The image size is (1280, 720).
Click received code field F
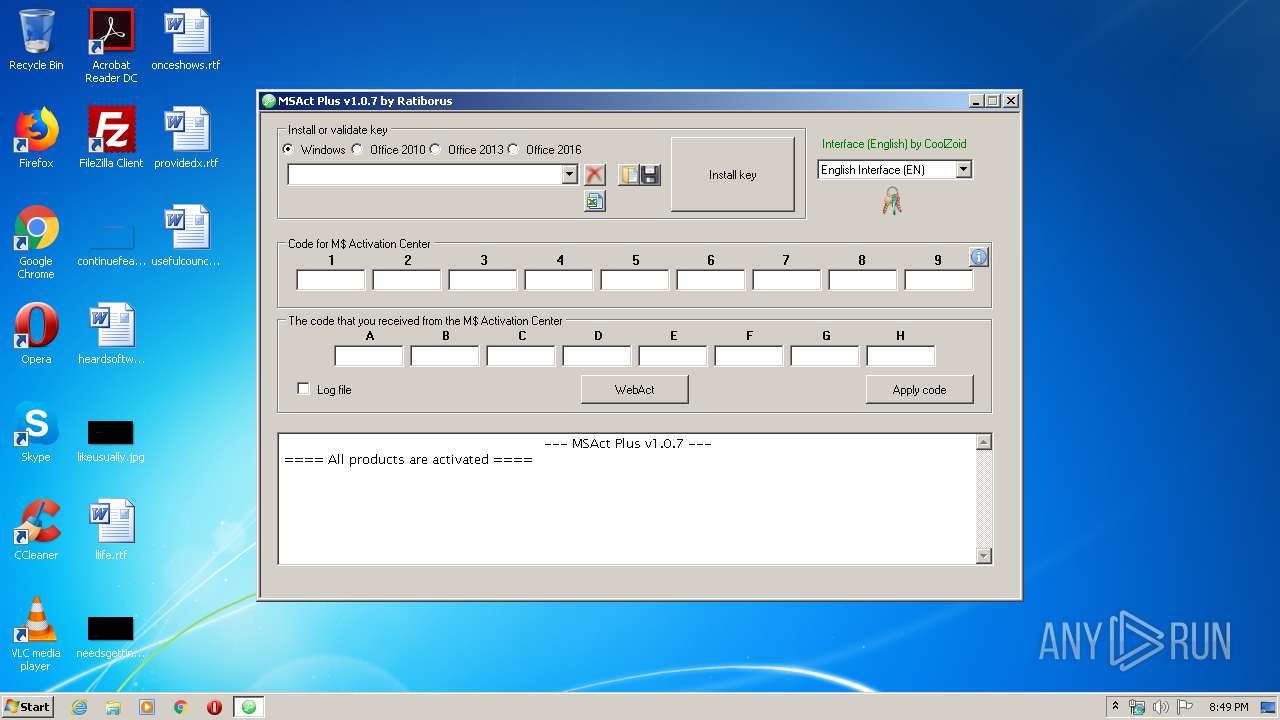point(749,356)
